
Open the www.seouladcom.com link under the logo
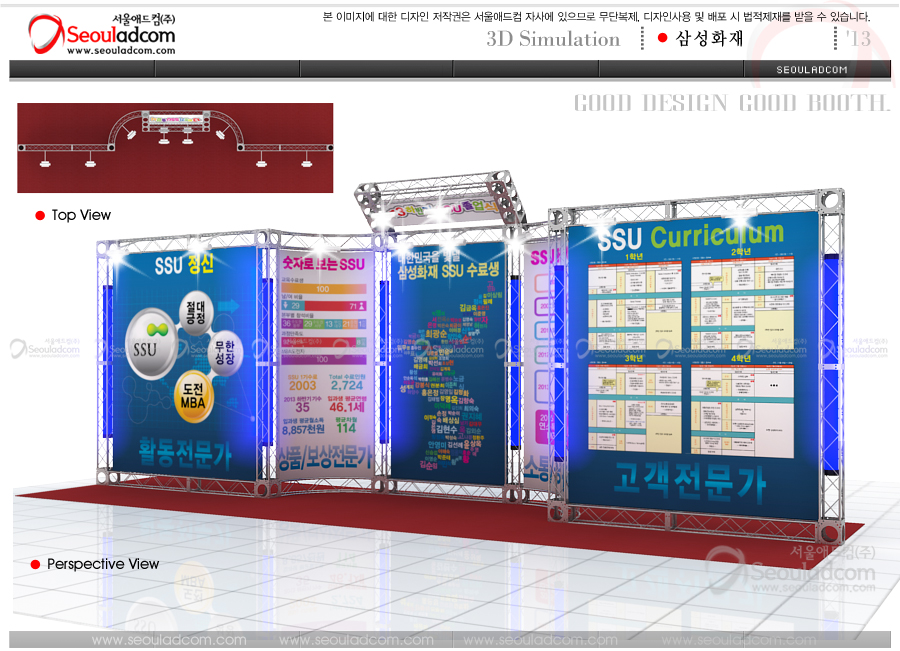(107, 50)
